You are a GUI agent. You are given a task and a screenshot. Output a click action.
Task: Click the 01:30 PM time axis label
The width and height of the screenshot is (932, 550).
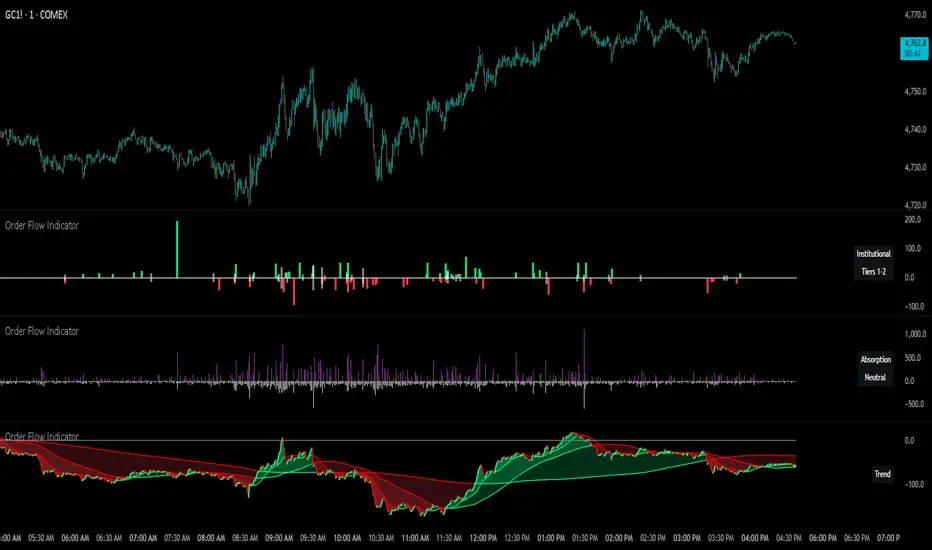click(585, 538)
